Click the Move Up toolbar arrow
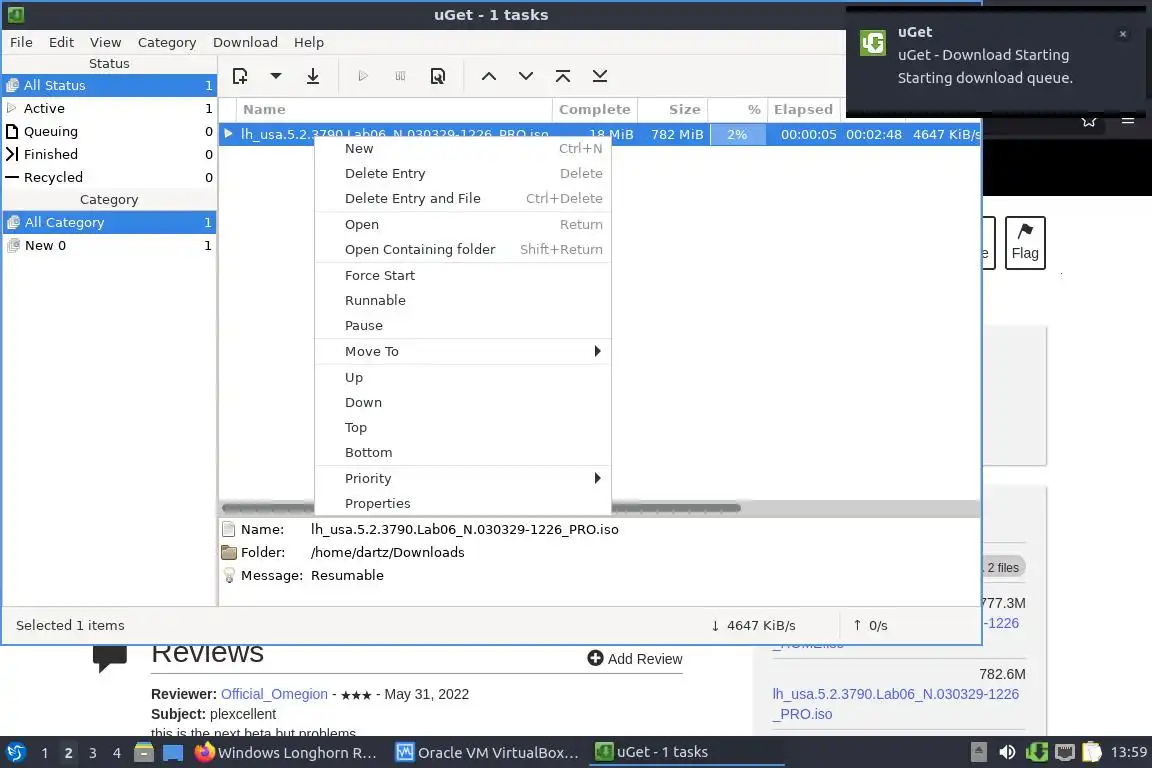 tap(489, 76)
